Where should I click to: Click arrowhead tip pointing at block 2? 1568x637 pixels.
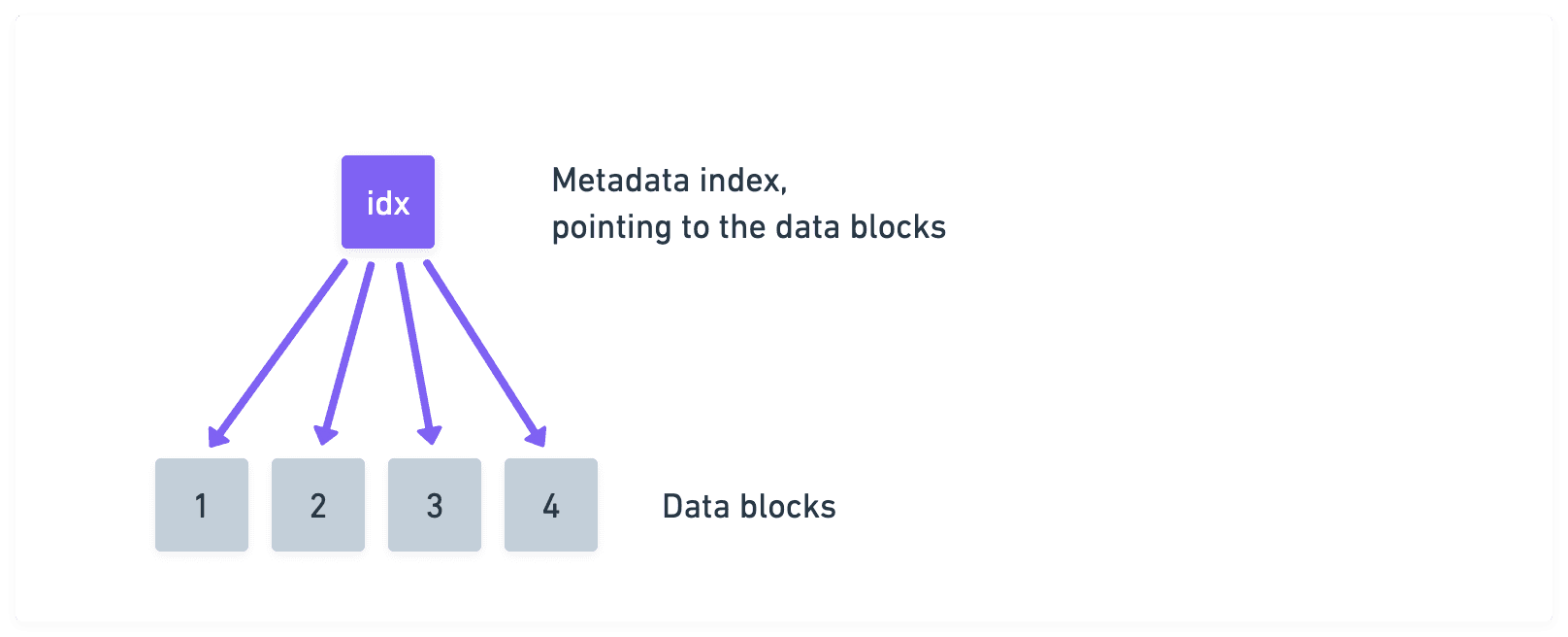click(x=324, y=443)
